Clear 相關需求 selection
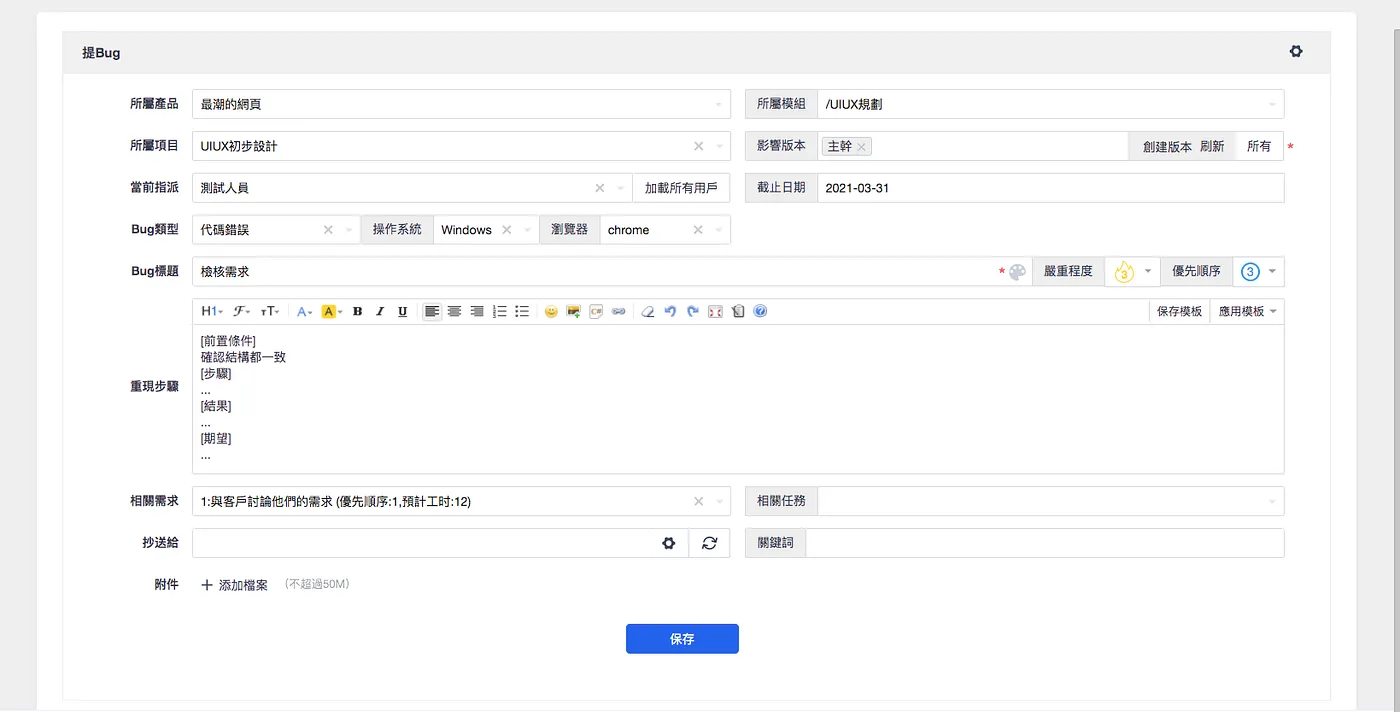This screenshot has width=1400, height=712. coord(699,501)
